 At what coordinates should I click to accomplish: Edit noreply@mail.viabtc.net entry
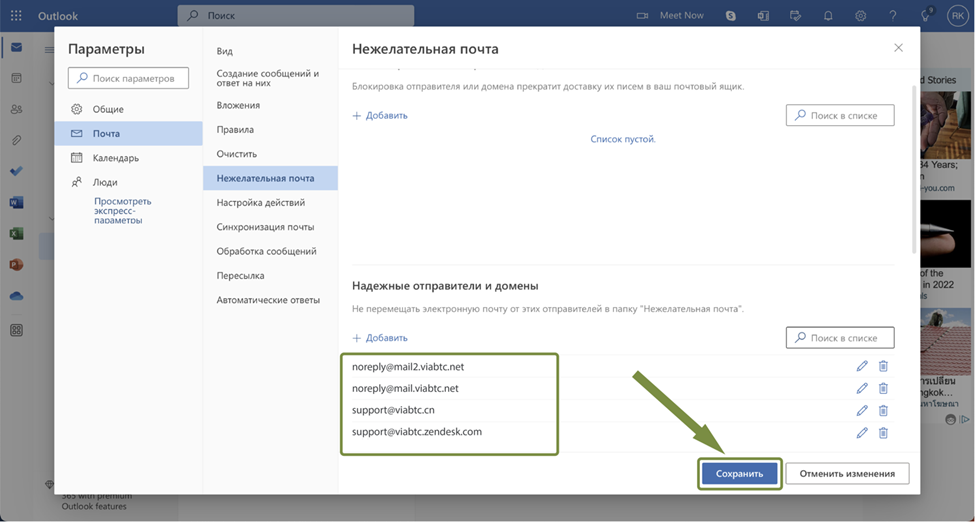862,388
